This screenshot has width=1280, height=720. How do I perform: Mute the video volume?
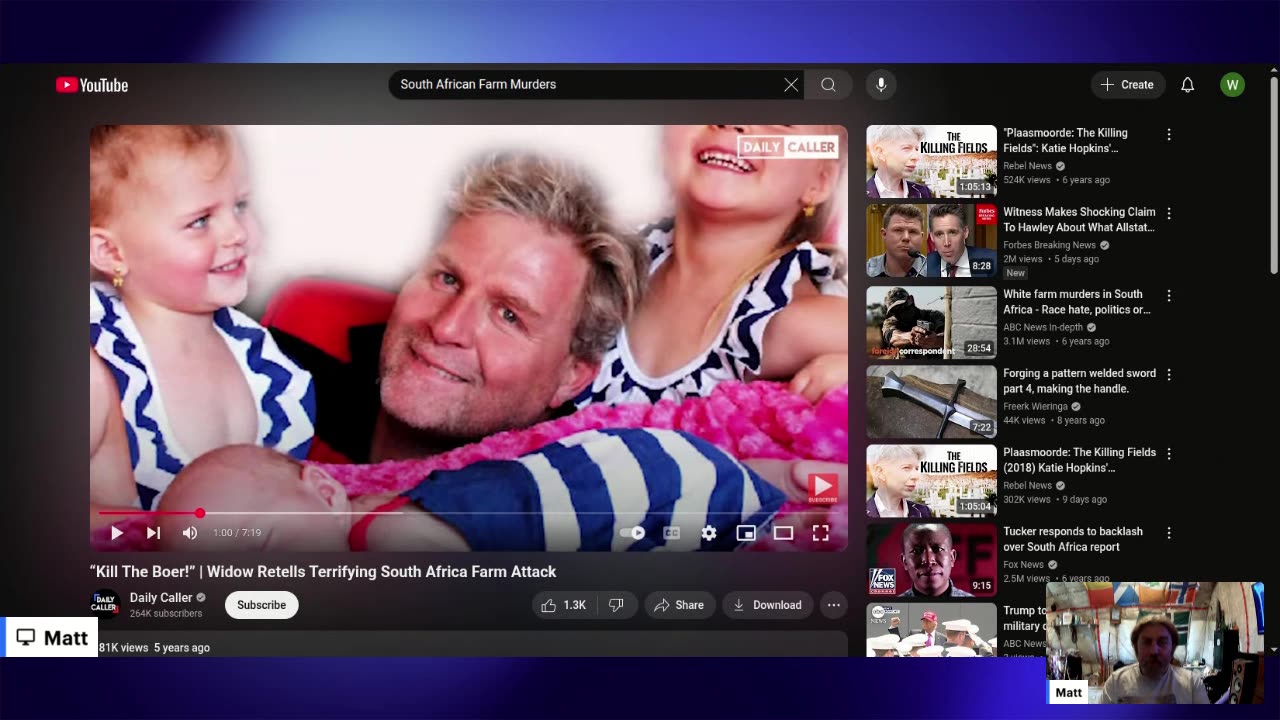(190, 533)
